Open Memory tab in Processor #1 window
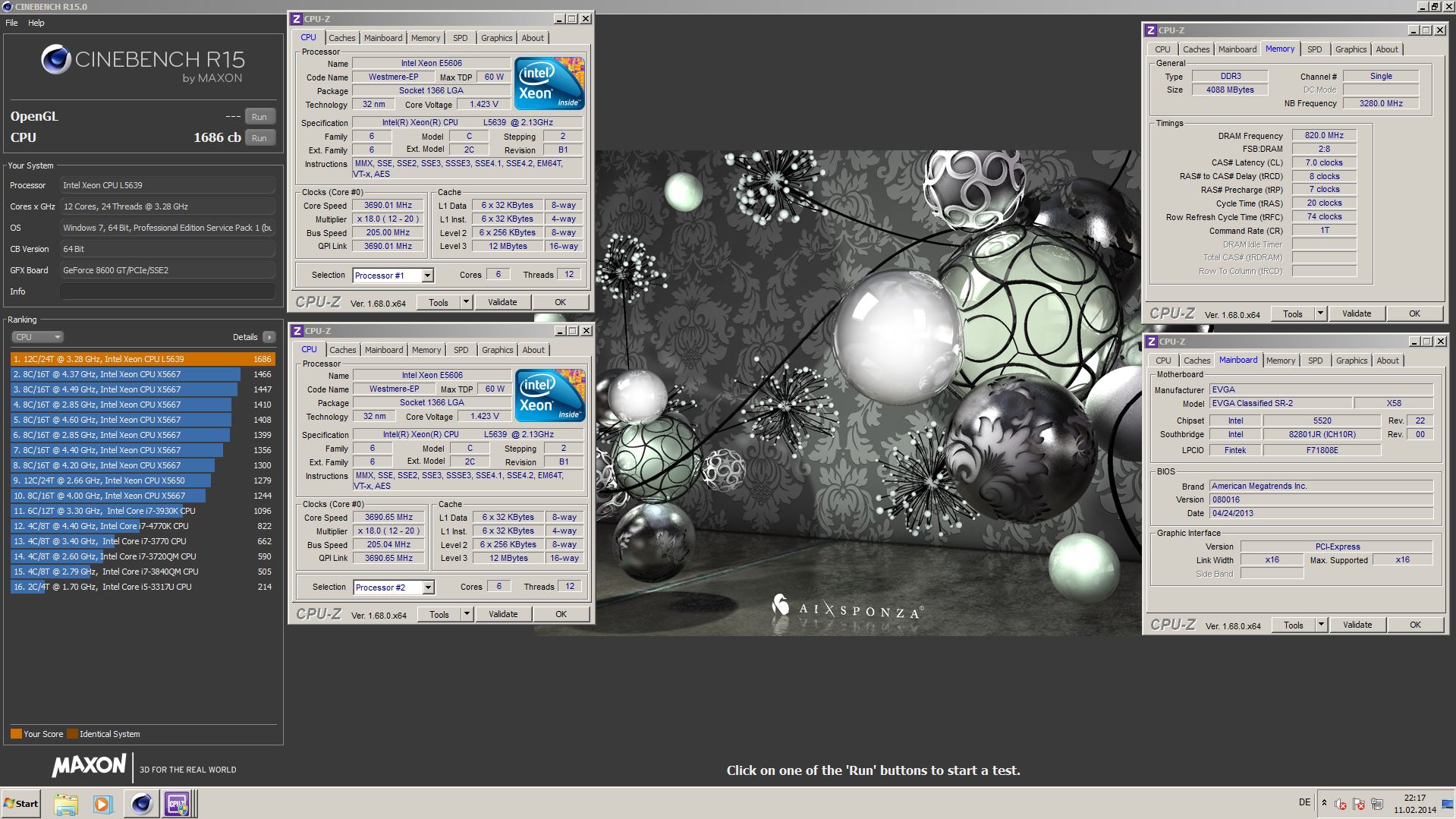 [x=426, y=38]
